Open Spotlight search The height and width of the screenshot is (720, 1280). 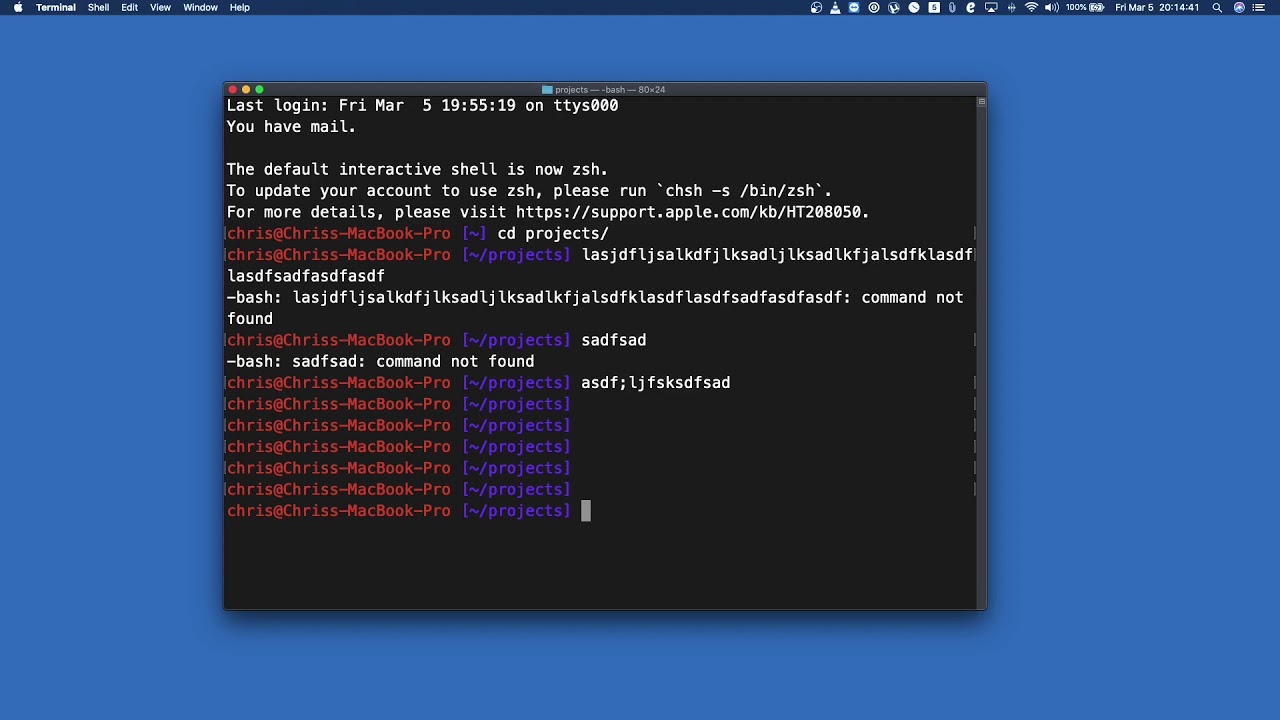(1217, 7)
